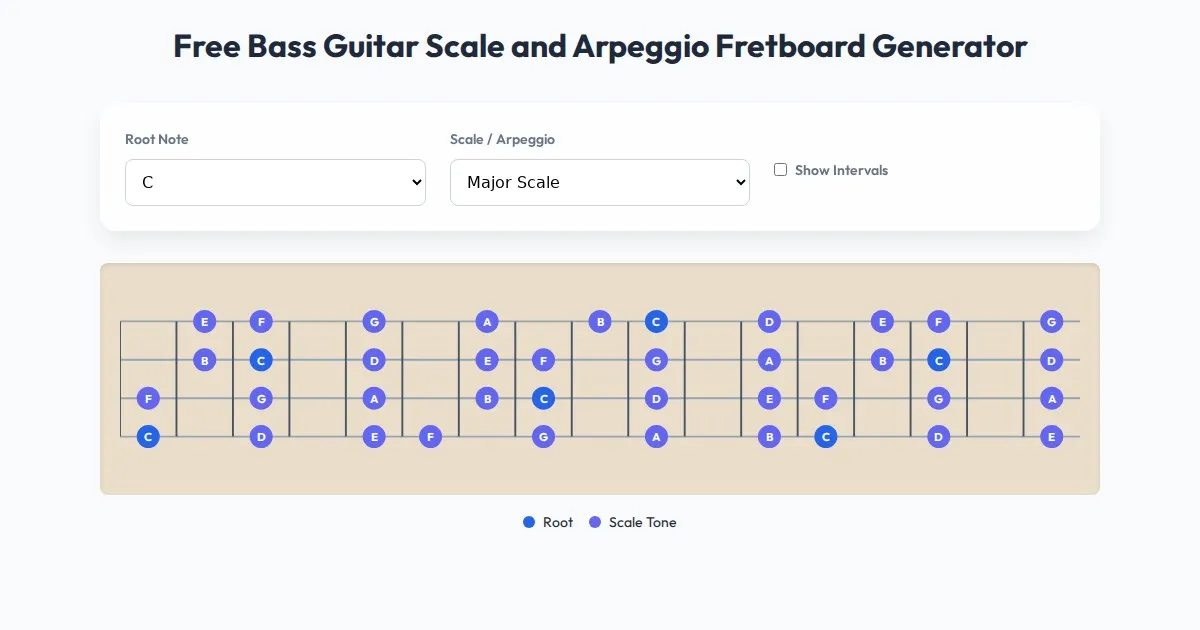Viewport: 1200px width, 630px height.
Task: Click the leftmost F marker on the fretboard
Action: tap(148, 398)
